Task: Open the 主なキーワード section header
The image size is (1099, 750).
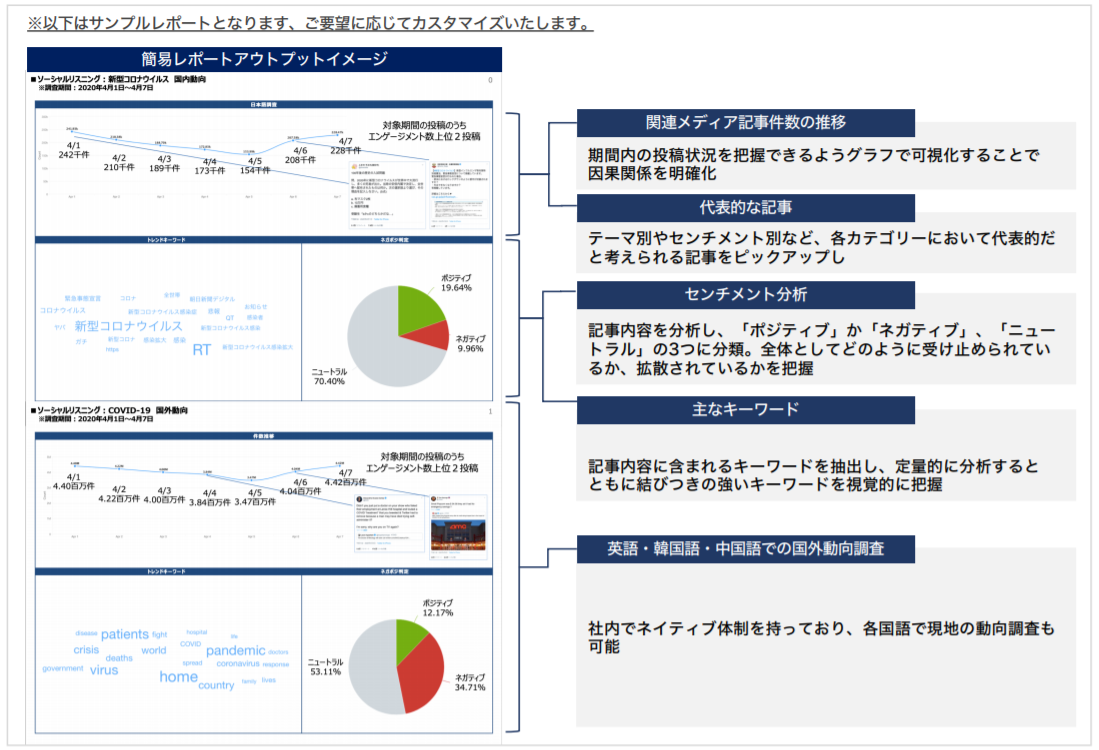Action: 745,410
